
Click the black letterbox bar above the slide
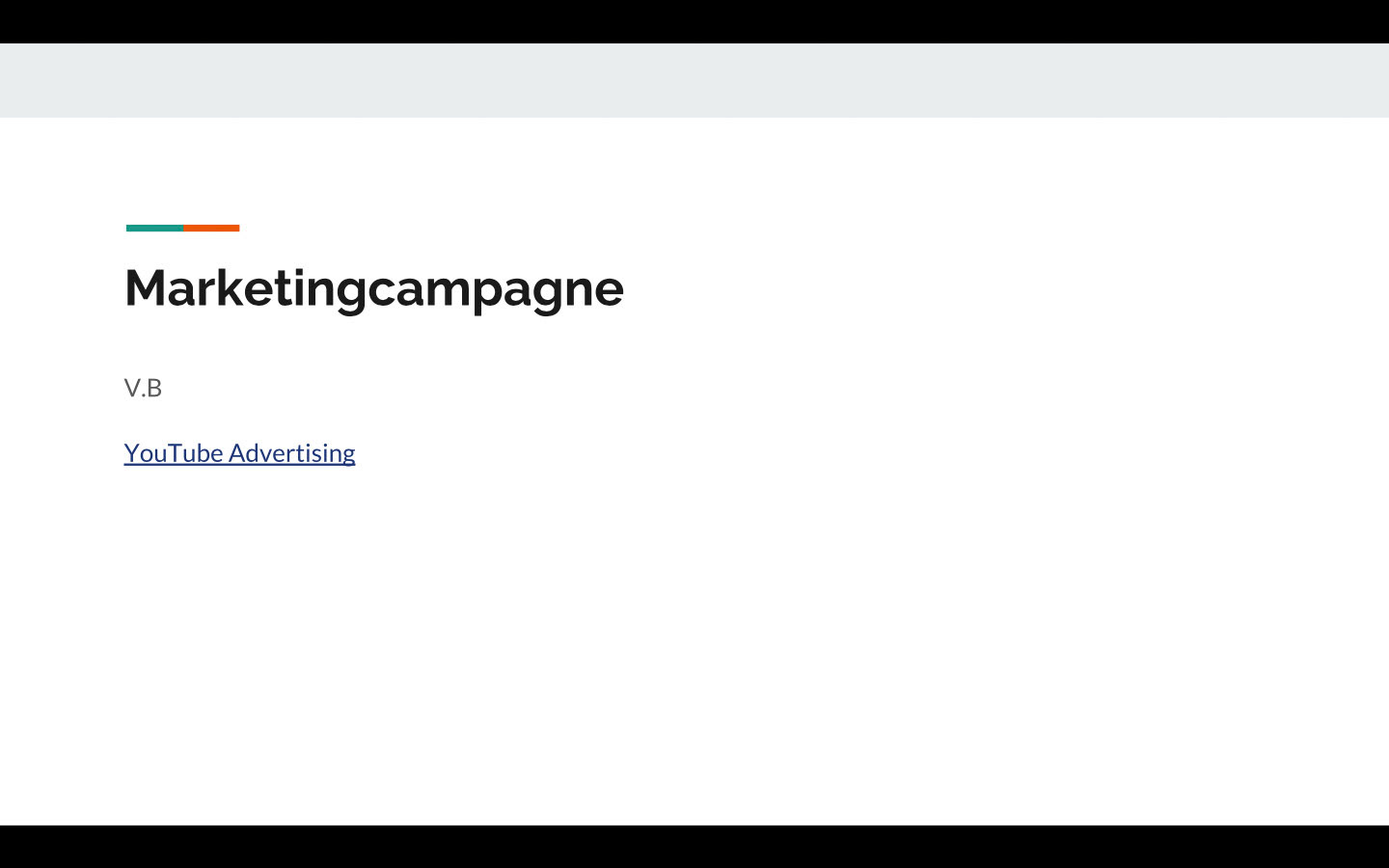694,21
